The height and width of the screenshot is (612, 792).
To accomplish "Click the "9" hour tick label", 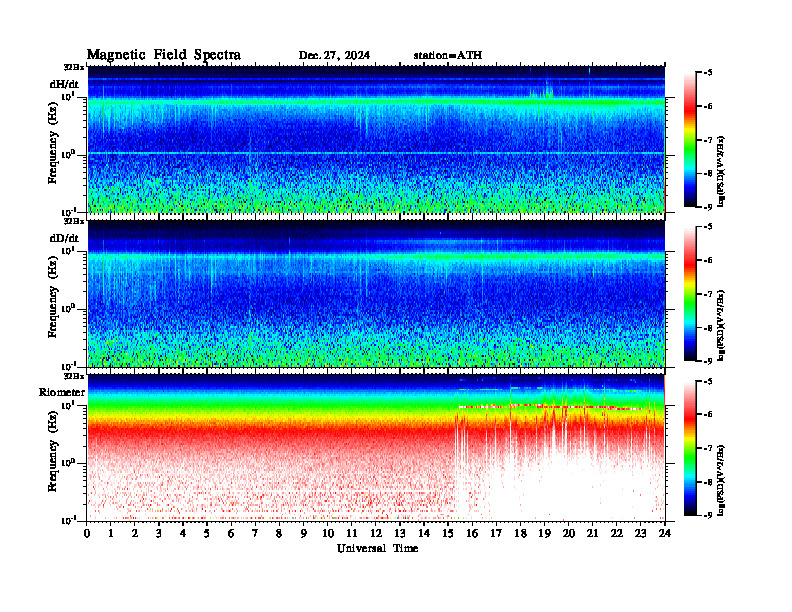I will (x=304, y=533).
